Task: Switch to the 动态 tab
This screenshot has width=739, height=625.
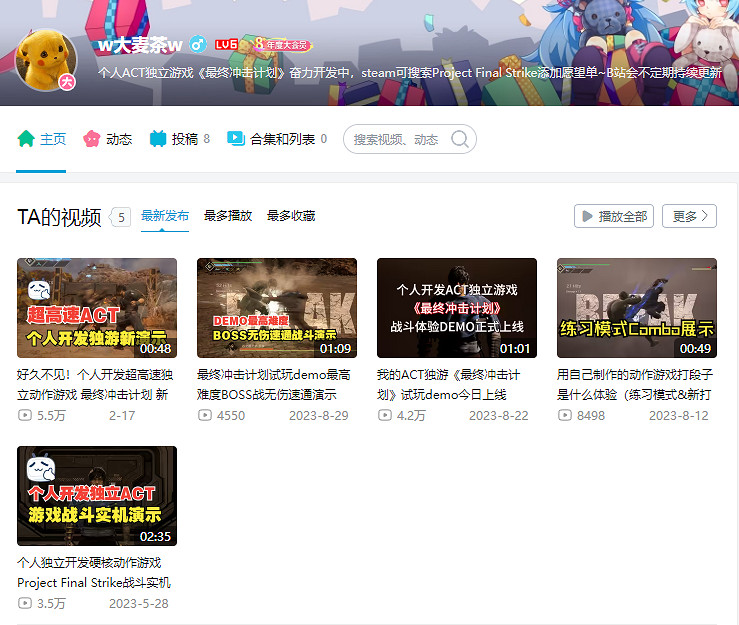Action: (x=107, y=139)
